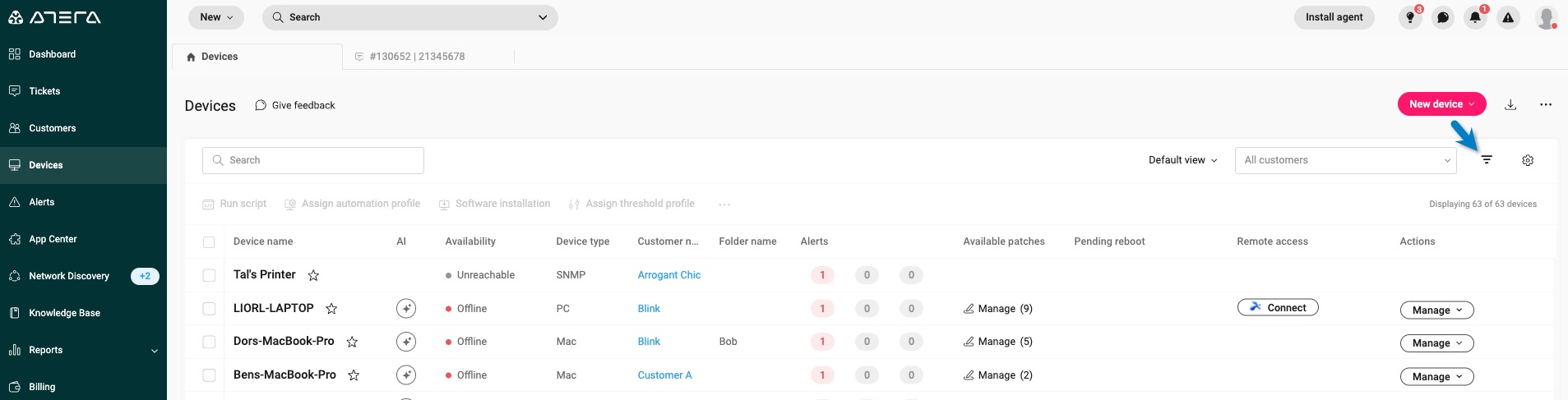
Task: Star the Bens-MacBook-Pro device
Action: coord(354,375)
